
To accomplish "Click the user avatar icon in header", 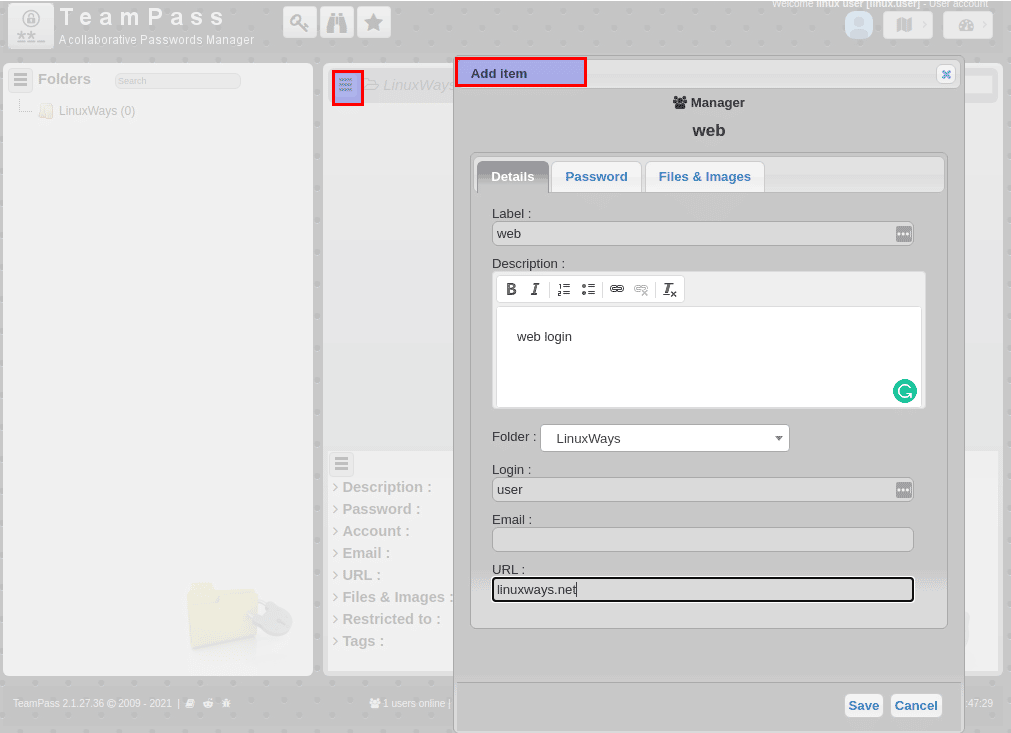I will pos(859,25).
